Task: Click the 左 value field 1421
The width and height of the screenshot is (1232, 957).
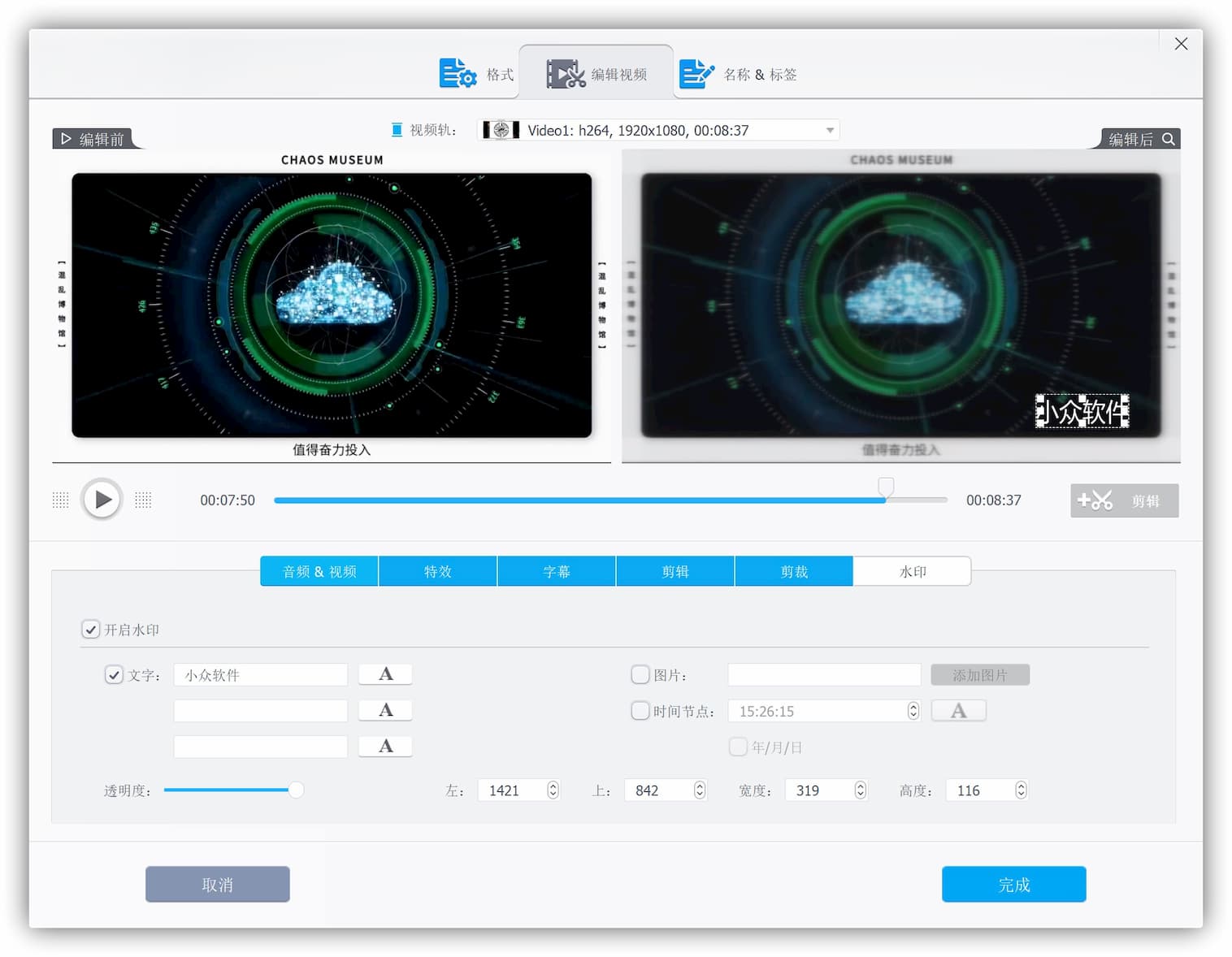Action: point(512,790)
